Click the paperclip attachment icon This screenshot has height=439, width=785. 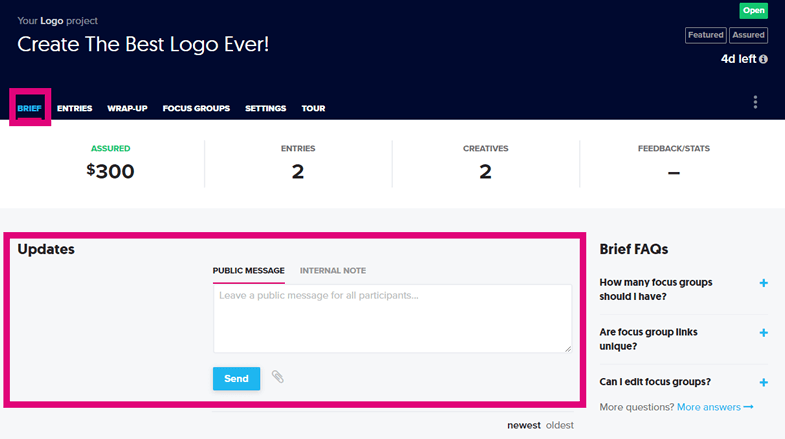tap(278, 377)
